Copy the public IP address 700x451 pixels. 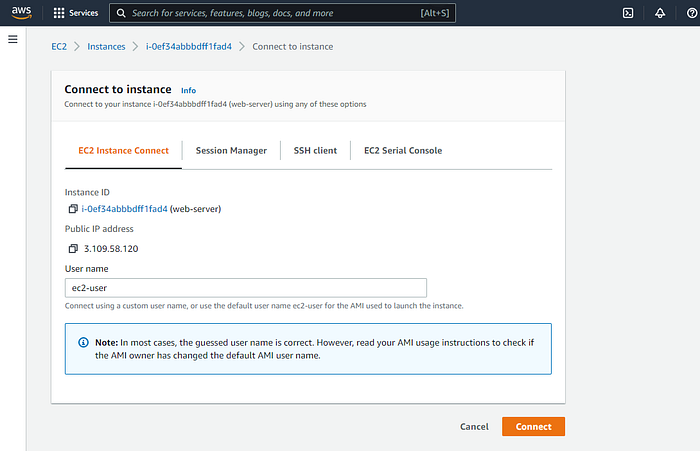tap(73, 248)
